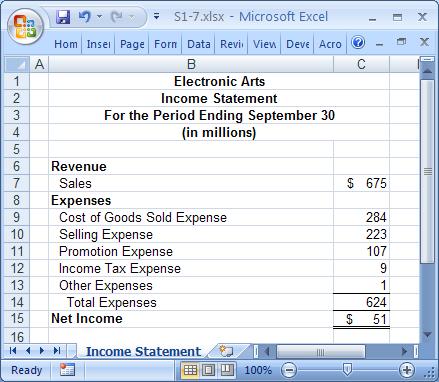Open the Acrobat ribbon tab
Viewport: 439px width, 382px height.
tap(330, 44)
